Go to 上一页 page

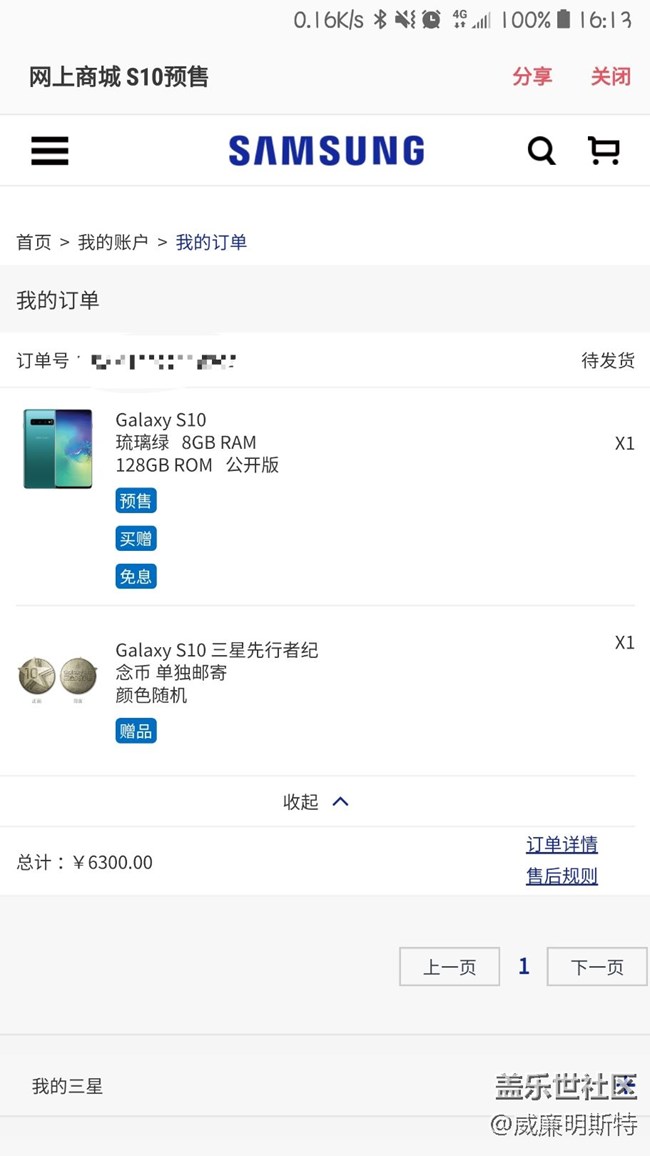coord(449,966)
